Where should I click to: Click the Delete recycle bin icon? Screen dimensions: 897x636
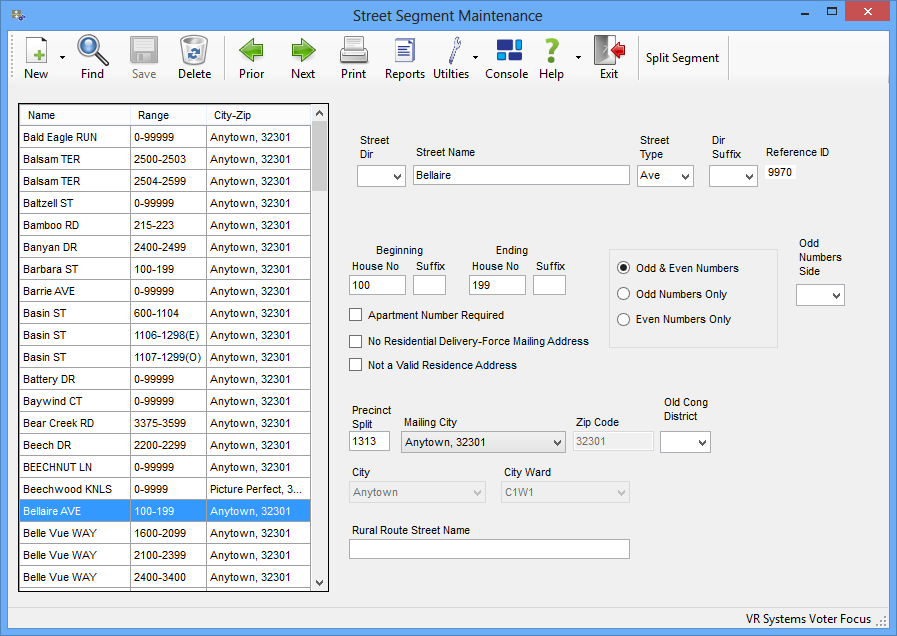click(x=194, y=50)
